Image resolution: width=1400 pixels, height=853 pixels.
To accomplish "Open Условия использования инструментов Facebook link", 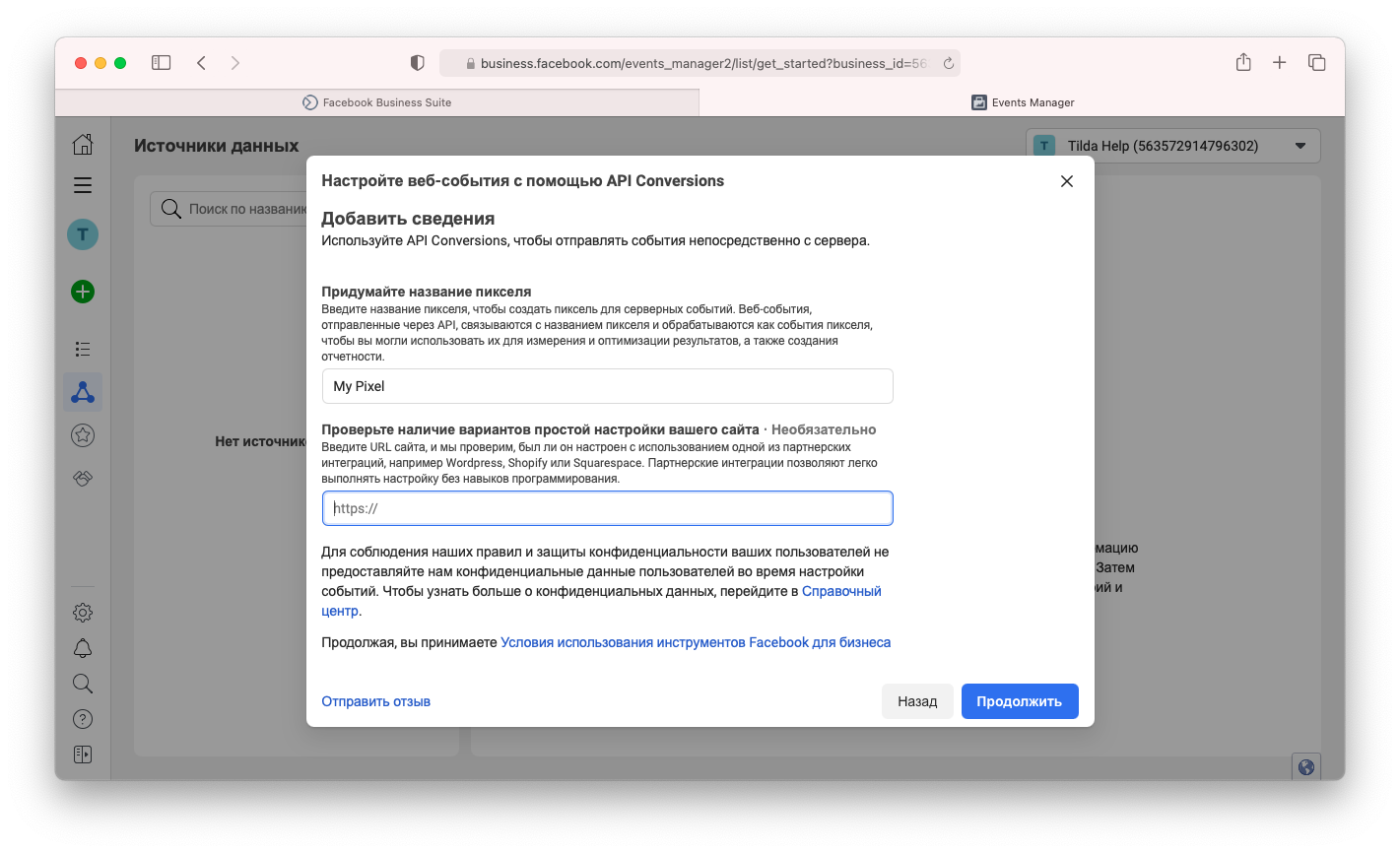I will (x=696, y=642).
